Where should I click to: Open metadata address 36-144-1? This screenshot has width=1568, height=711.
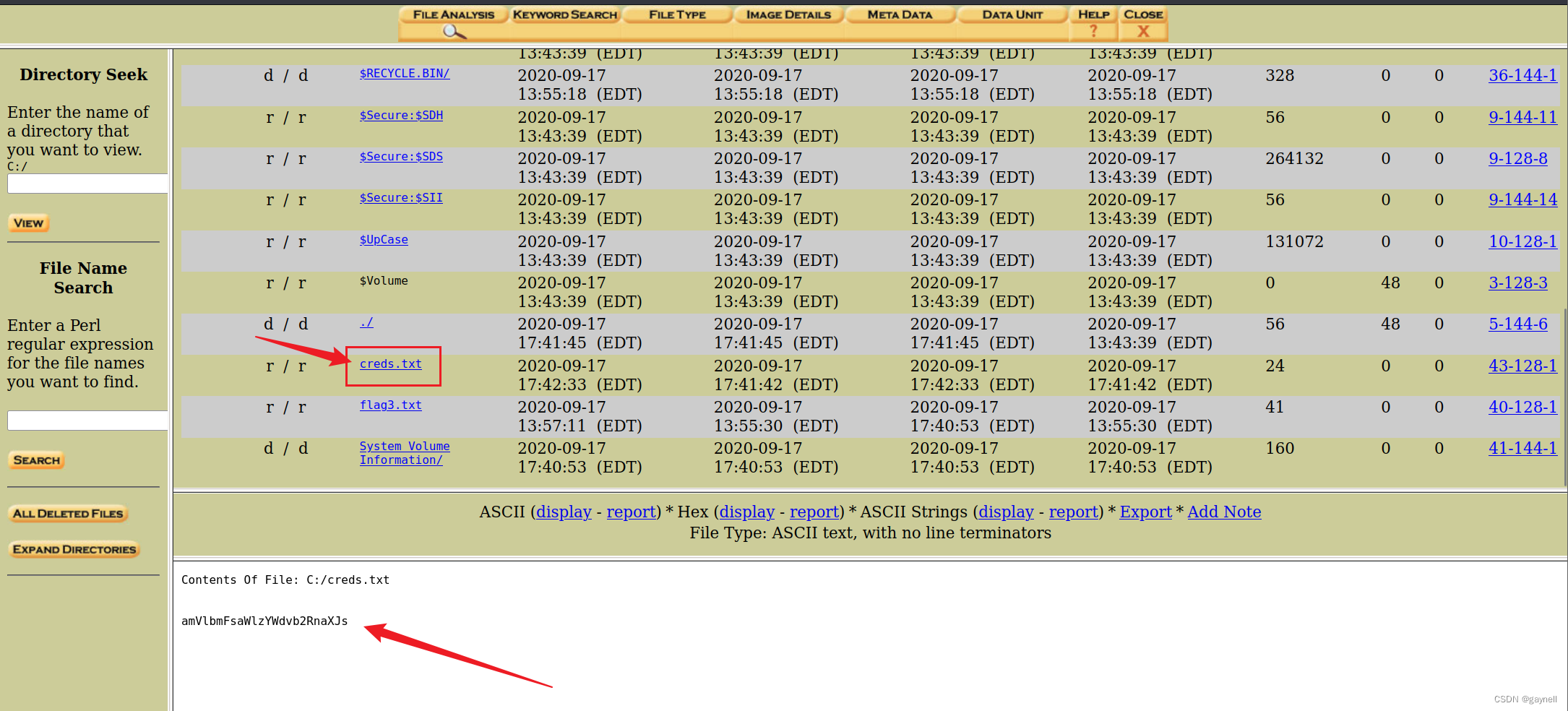[x=1522, y=75]
